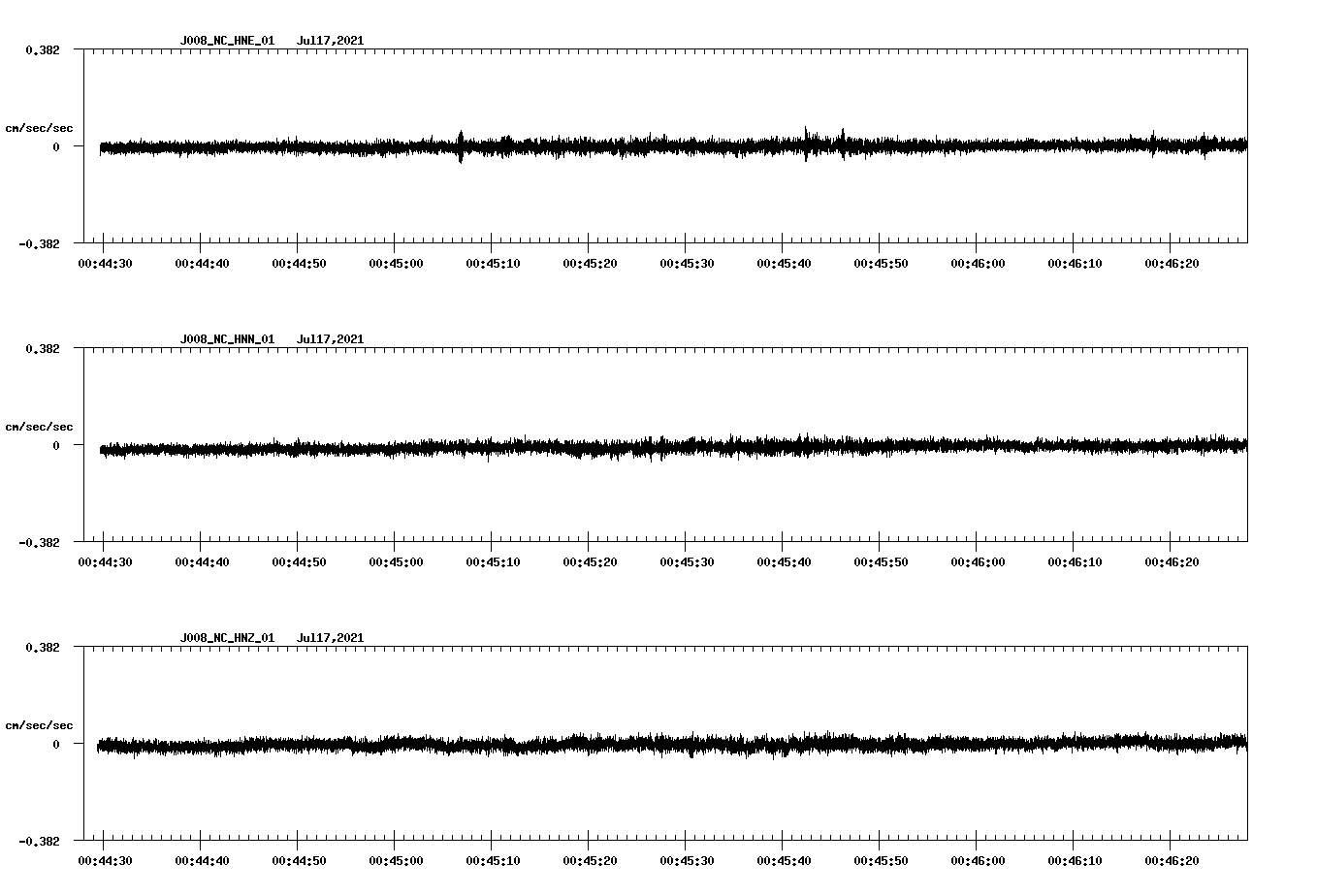Click the cm/sec/sec unit label on first trace
This screenshot has width=1317, height=896.
coord(40,126)
